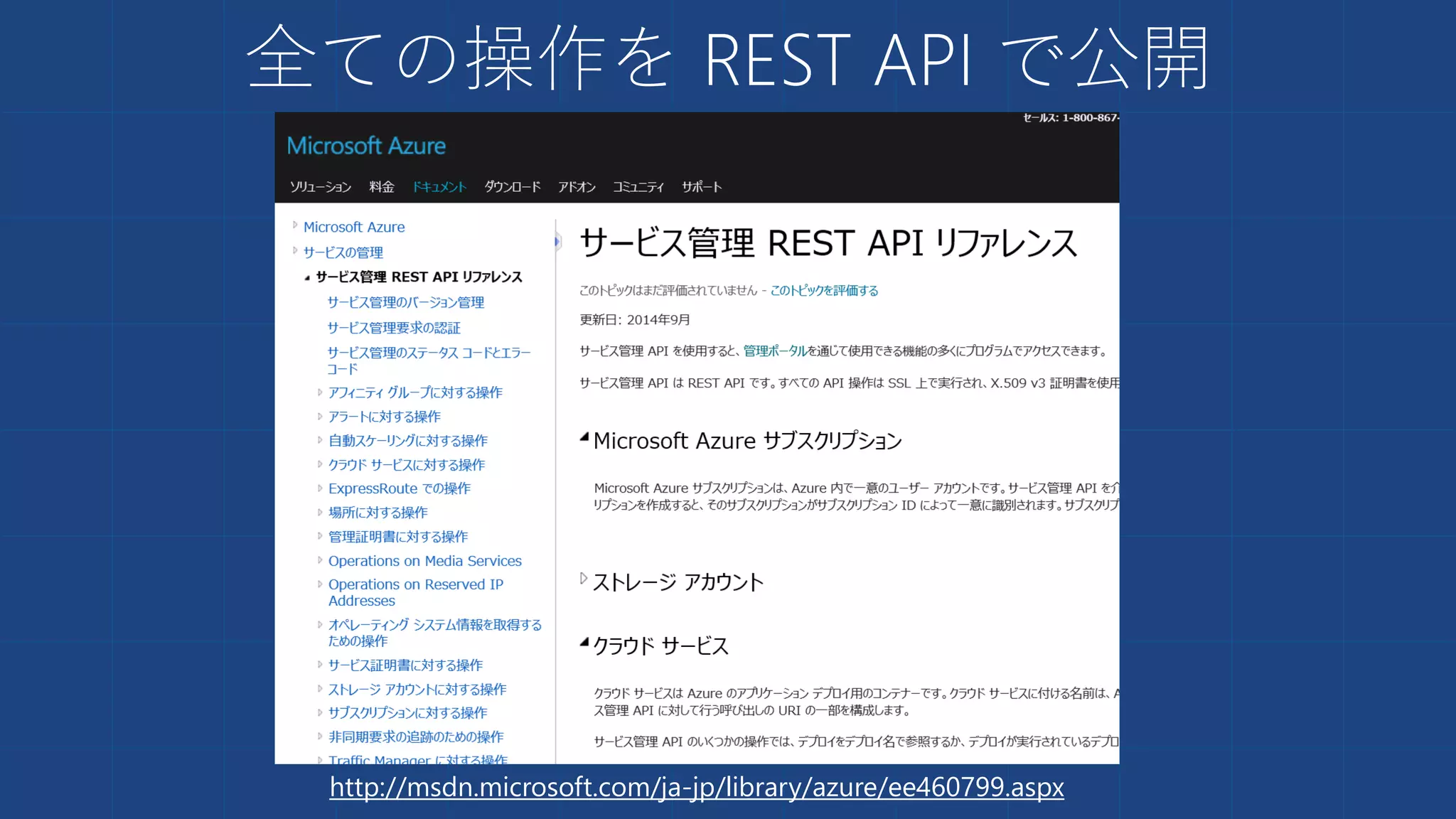Open 場所に対する操作 link

tap(378, 513)
